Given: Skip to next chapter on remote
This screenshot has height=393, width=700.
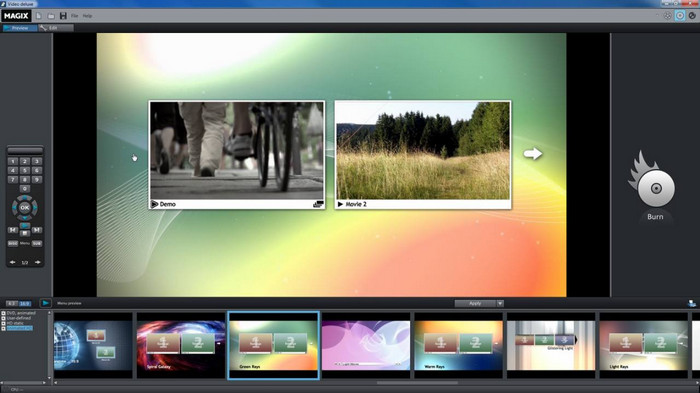Looking at the screenshot, I should point(37,230).
